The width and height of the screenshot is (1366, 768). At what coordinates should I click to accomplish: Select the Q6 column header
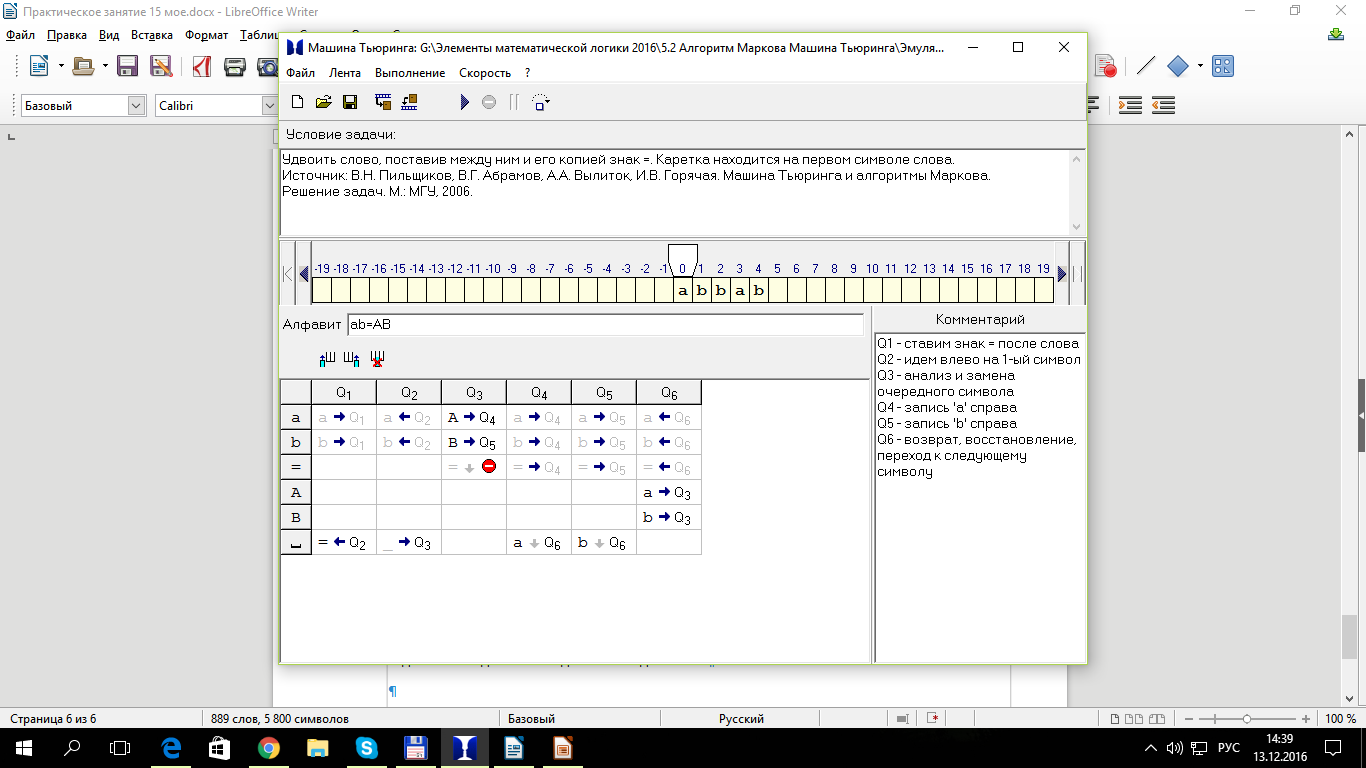(x=669, y=392)
